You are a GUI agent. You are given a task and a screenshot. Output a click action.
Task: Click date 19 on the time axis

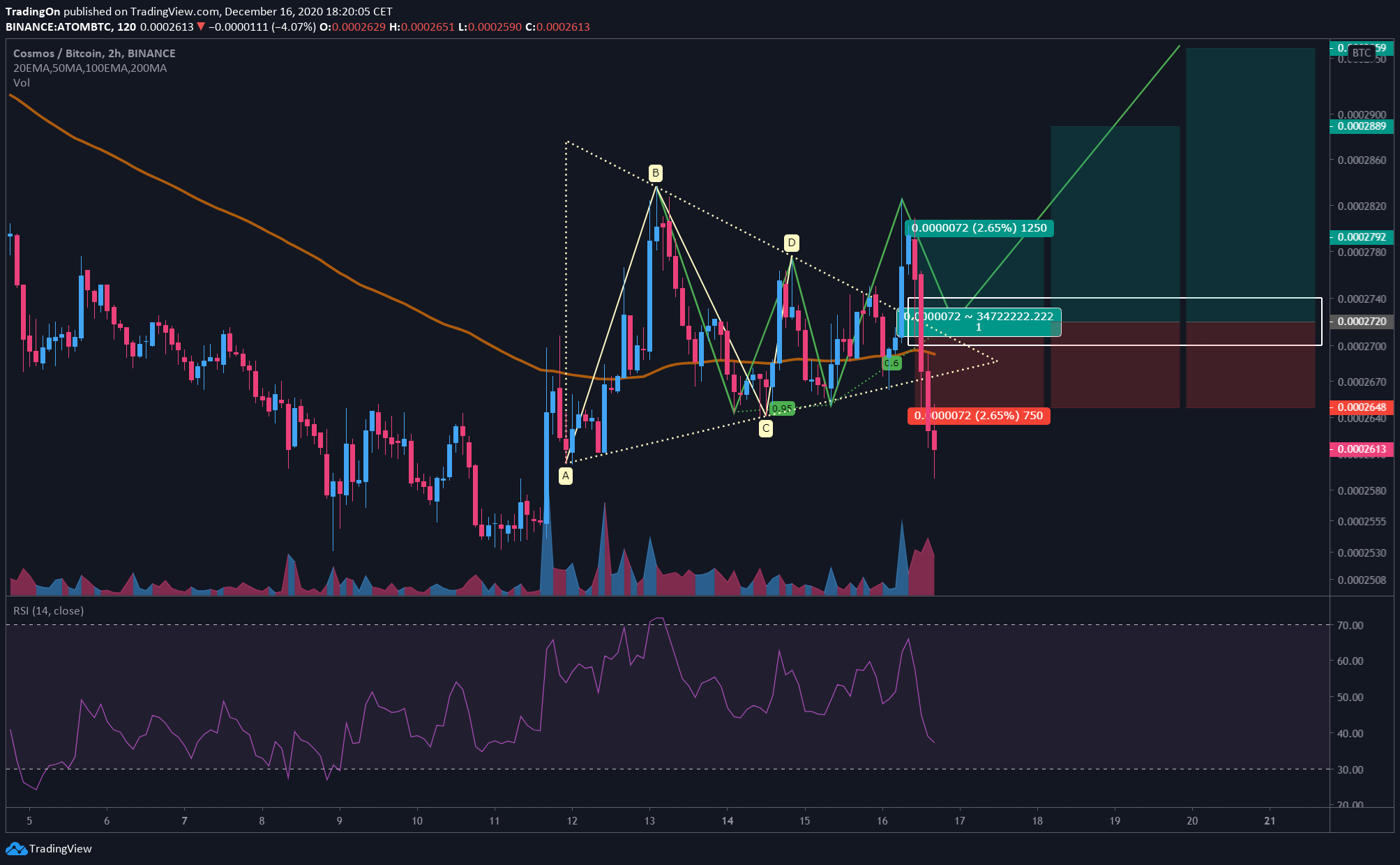(1115, 820)
